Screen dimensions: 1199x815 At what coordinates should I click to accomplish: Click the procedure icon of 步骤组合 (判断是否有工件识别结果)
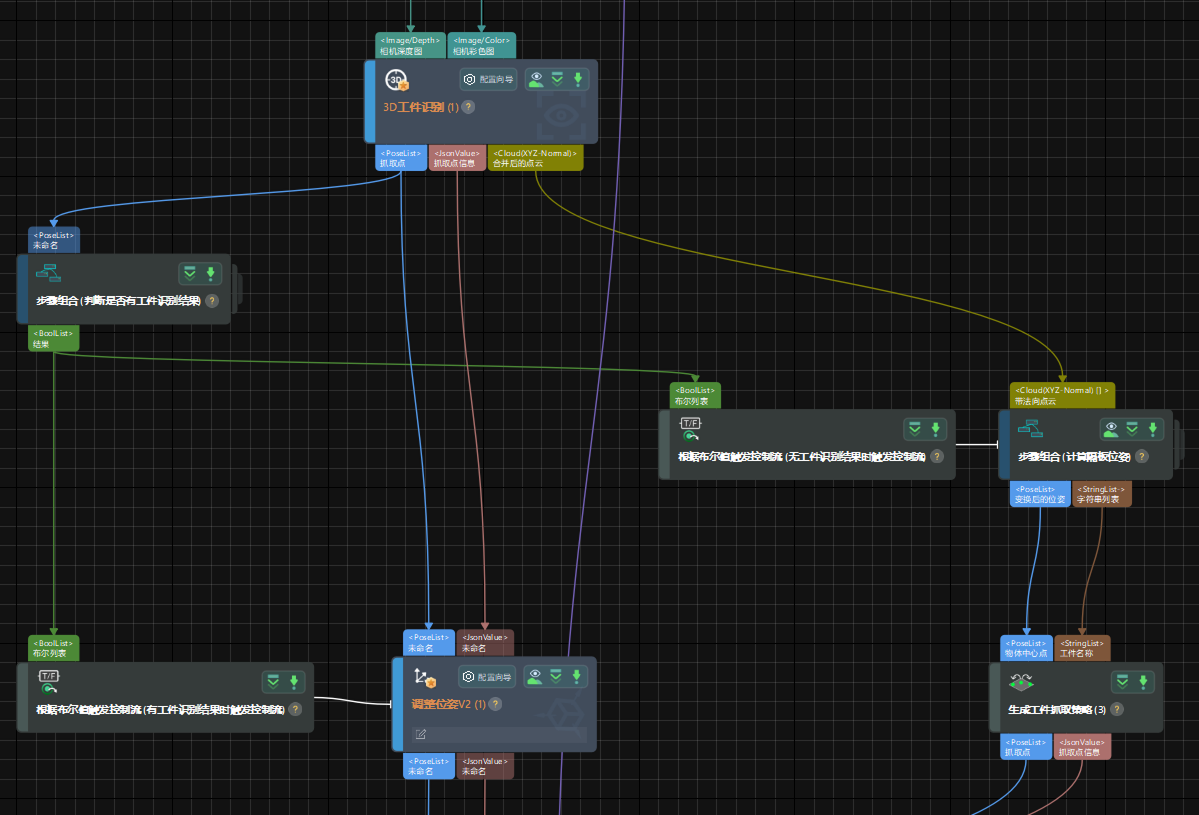(x=48, y=273)
